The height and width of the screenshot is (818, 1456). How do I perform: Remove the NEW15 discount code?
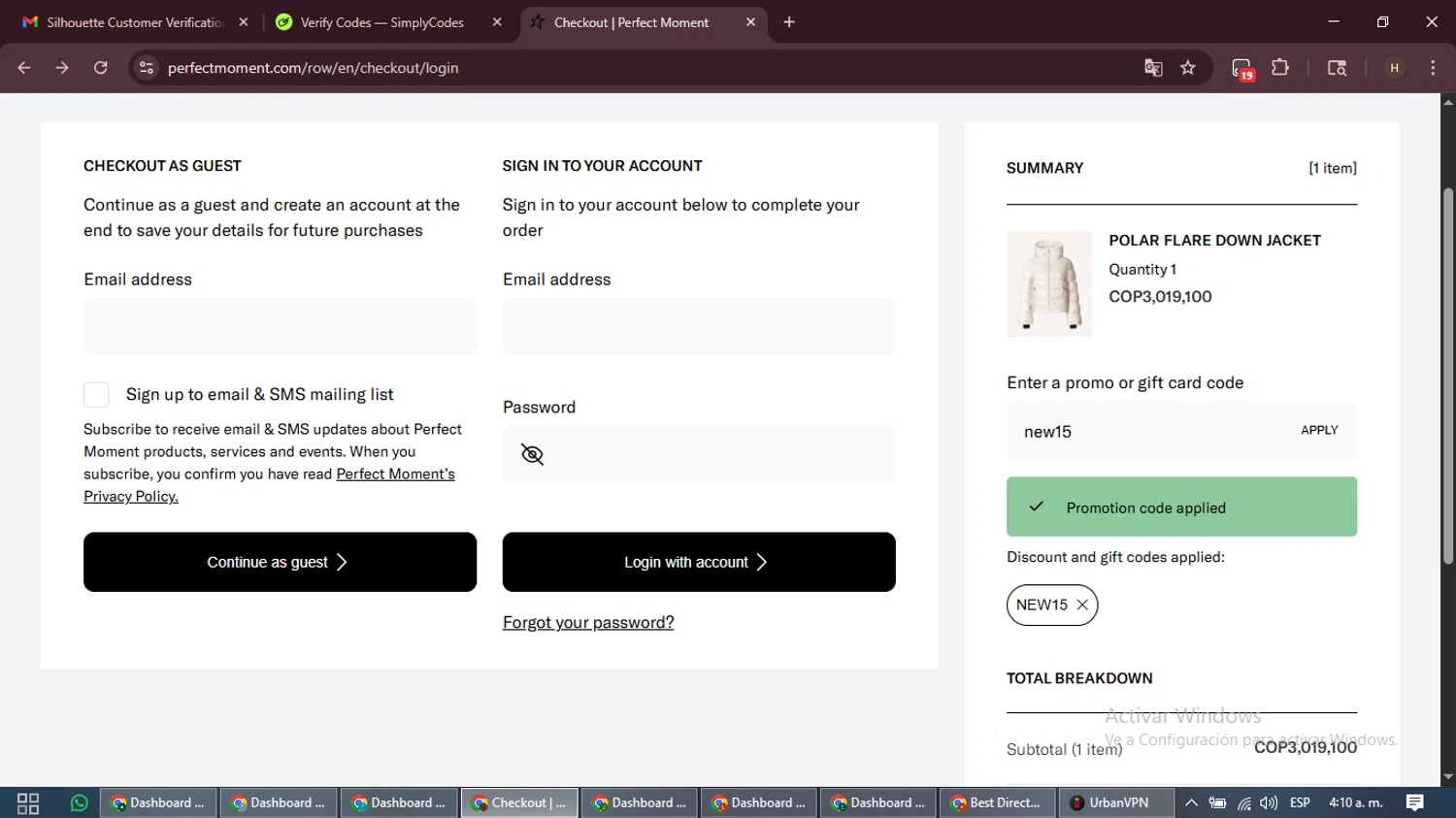click(x=1082, y=605)
